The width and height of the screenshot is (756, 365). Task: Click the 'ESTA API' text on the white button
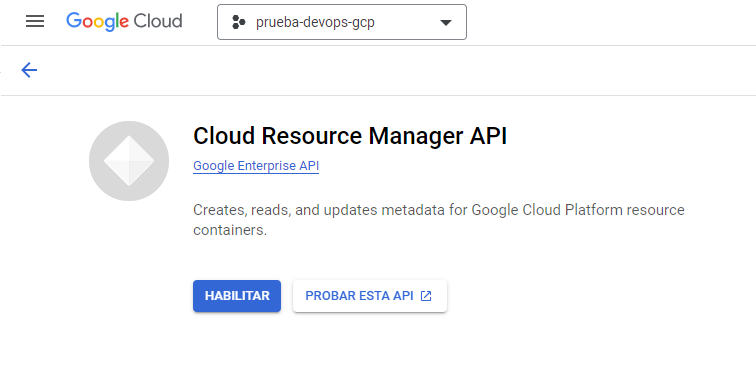click(386, 296)
